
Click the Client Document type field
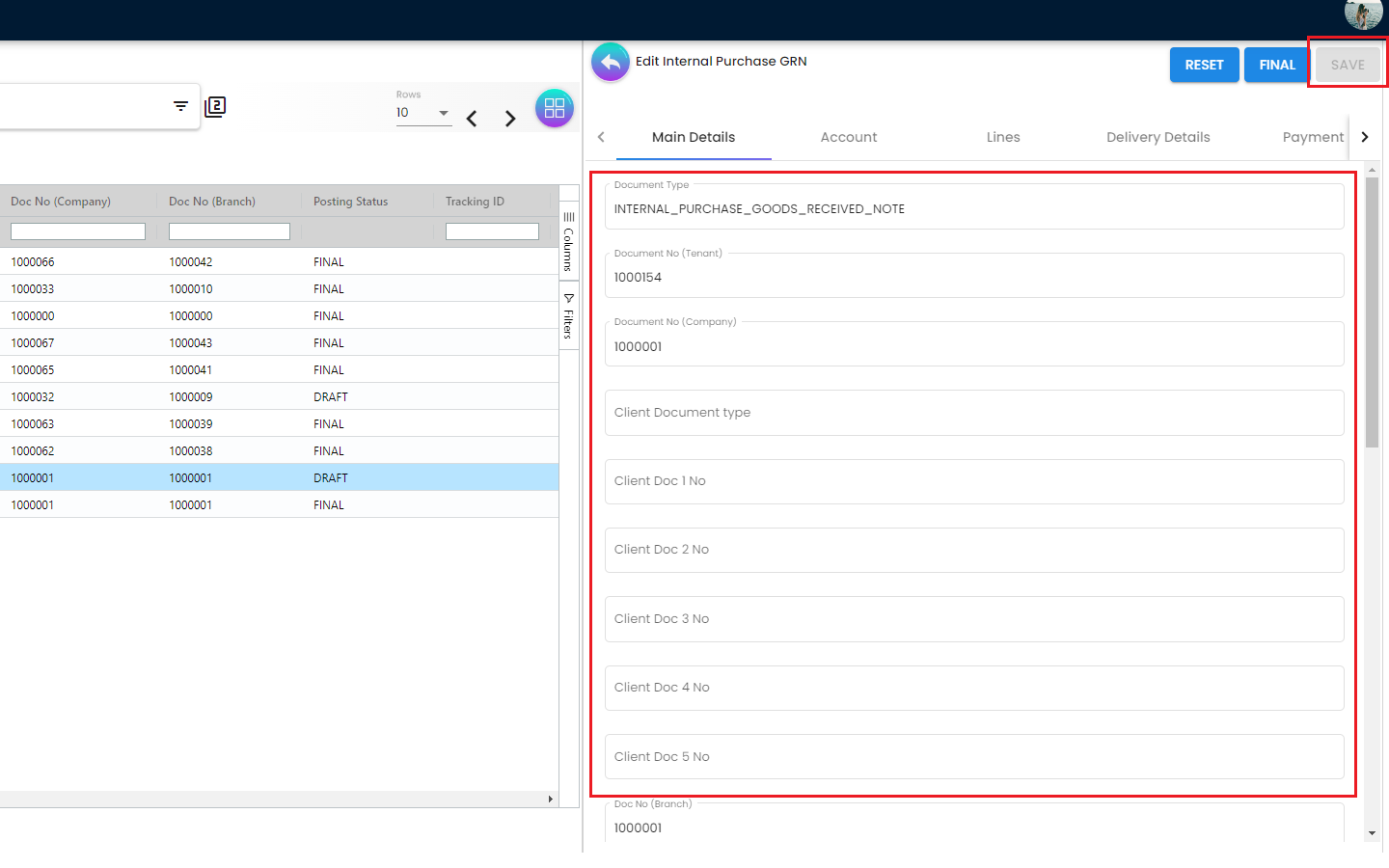tap(974, 413)
